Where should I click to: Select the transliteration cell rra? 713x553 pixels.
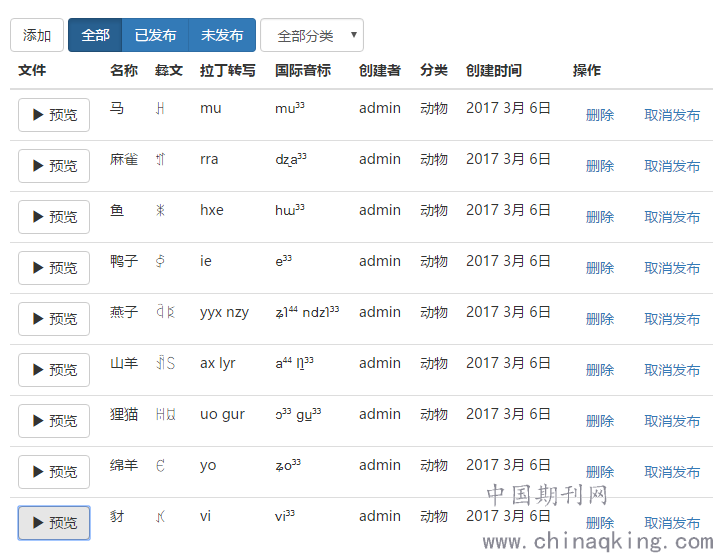[209, 159]
